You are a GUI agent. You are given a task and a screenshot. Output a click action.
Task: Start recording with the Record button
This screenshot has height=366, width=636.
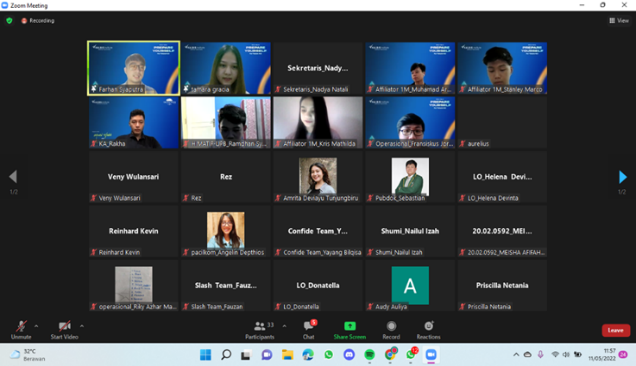pyautogui.click(x=391, y=329)
